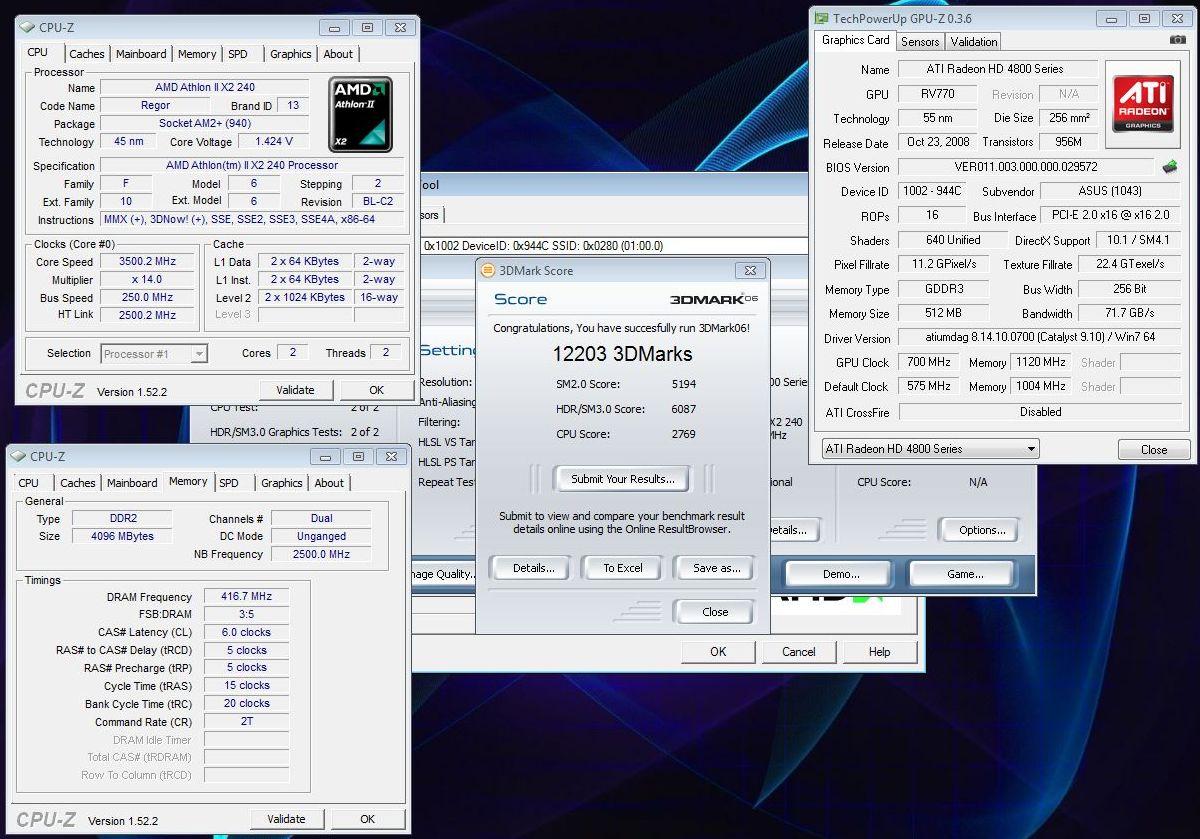This screenshot has height=839, width=1200.
Task: Open Mainboard tab in top CPU-Z window
Action: pos(141,54)
